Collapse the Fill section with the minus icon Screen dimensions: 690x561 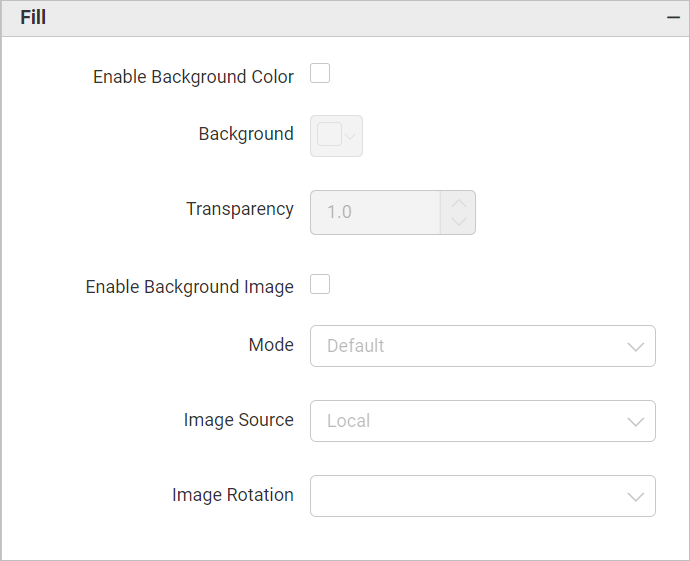click(x=673, y=18)
